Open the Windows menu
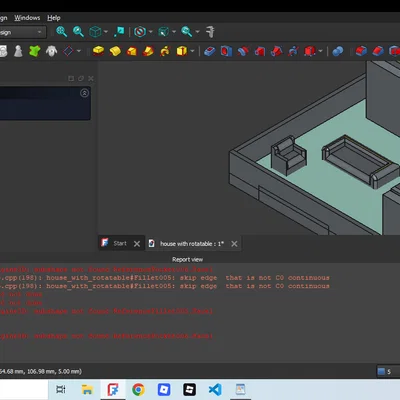The height and width of the screenshot is (400, 400). point(27,18)
